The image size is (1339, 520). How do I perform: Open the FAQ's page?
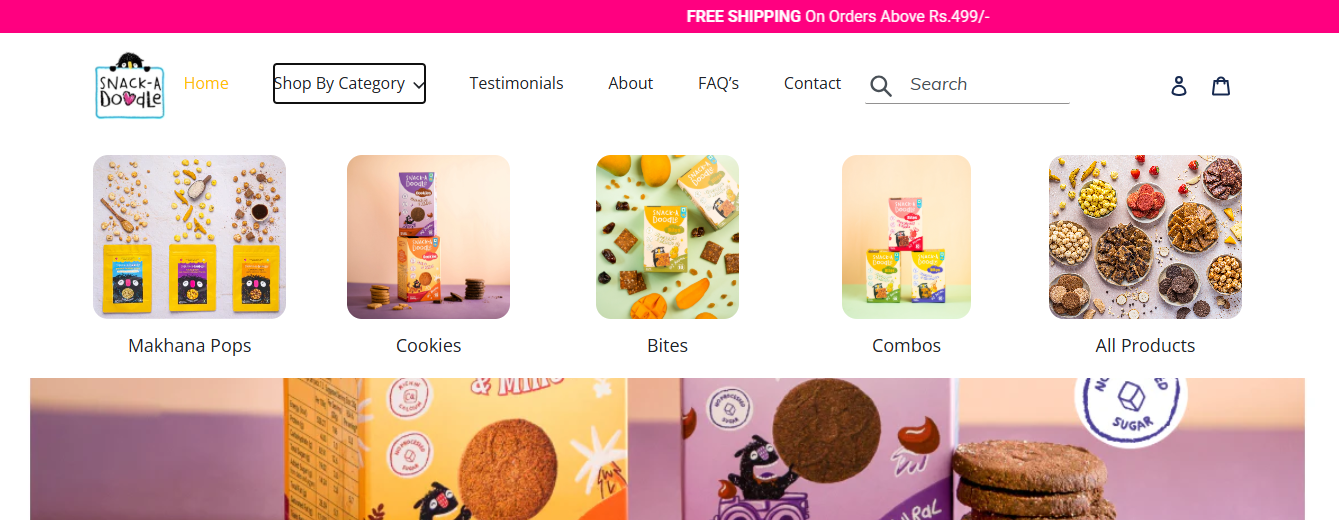point(718,83)
